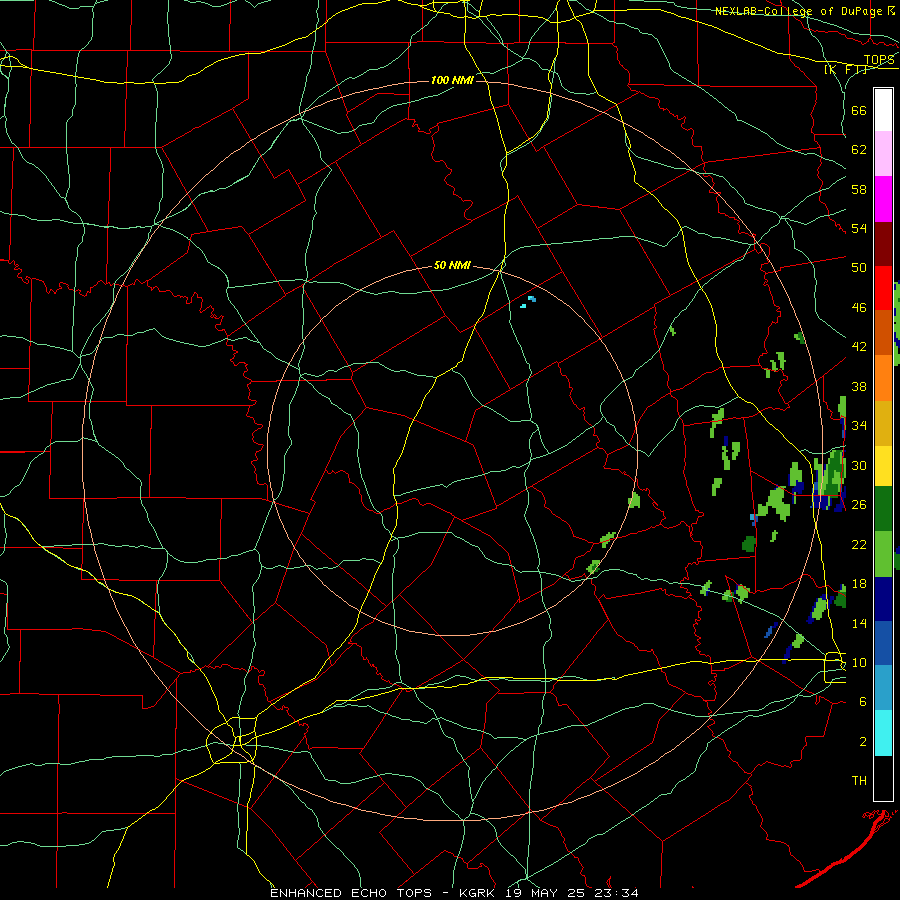Click the black TH legend band
This screenshot has width=900, height=900.
[x=883, y=778]
